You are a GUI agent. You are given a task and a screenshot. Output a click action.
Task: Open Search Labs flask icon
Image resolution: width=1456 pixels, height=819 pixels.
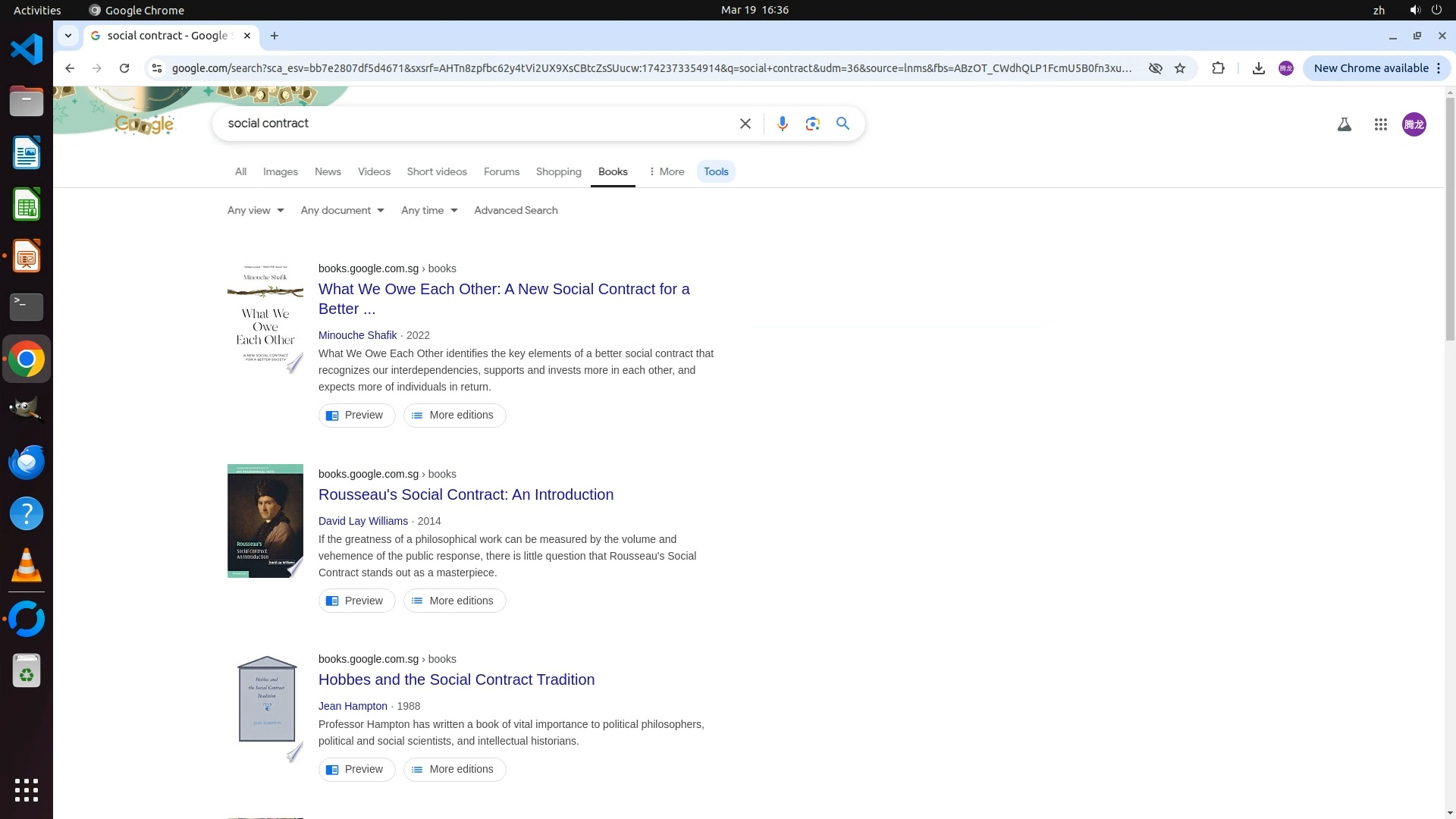[1344, 124]
